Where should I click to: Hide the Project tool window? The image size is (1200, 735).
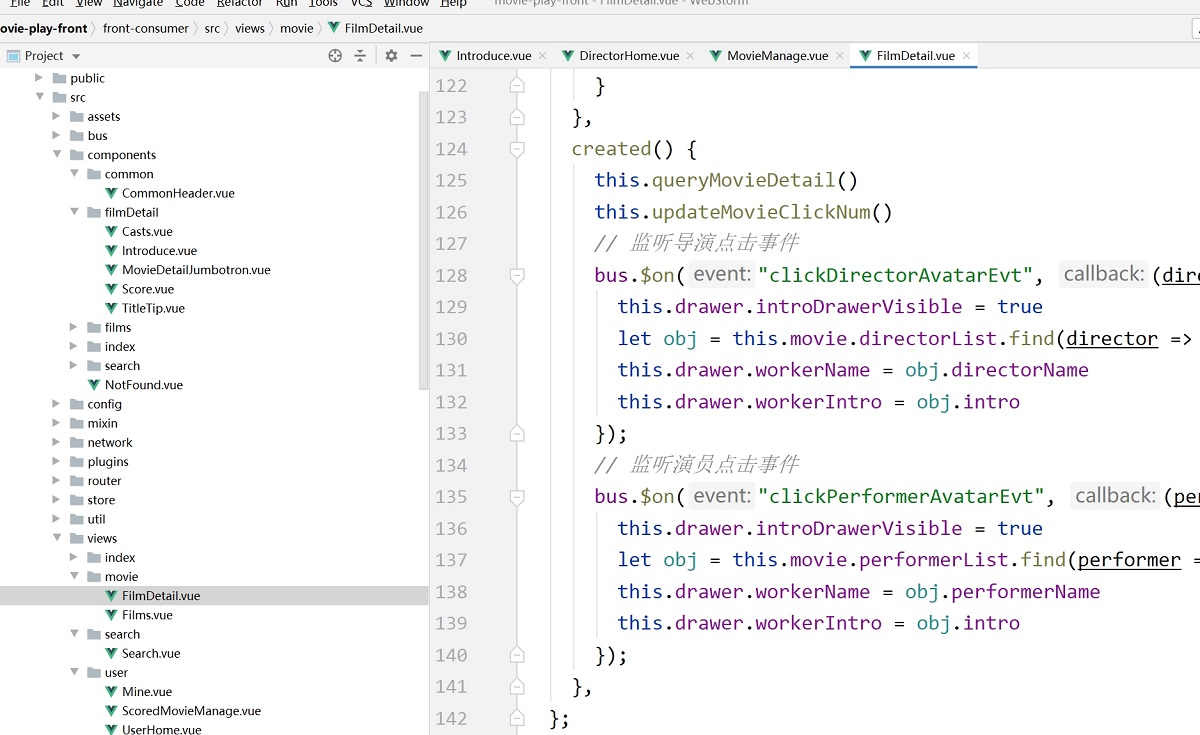click(x=416, y=56)
